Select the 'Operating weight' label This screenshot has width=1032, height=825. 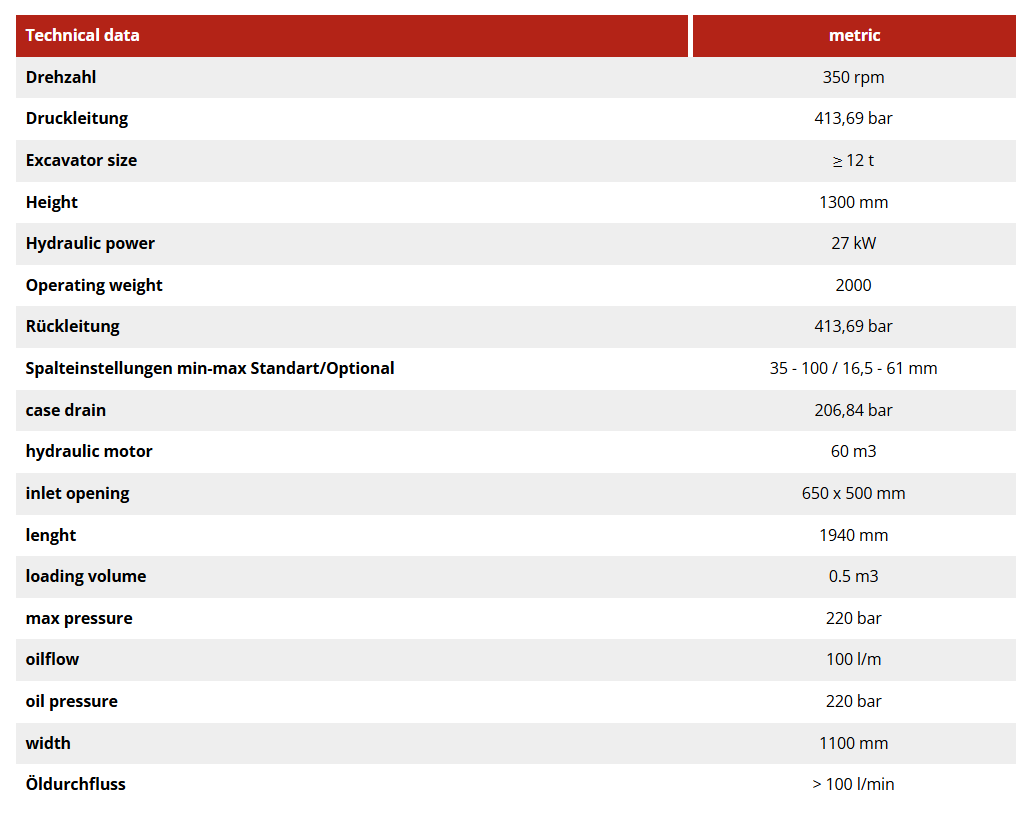(x=93, y=285)
